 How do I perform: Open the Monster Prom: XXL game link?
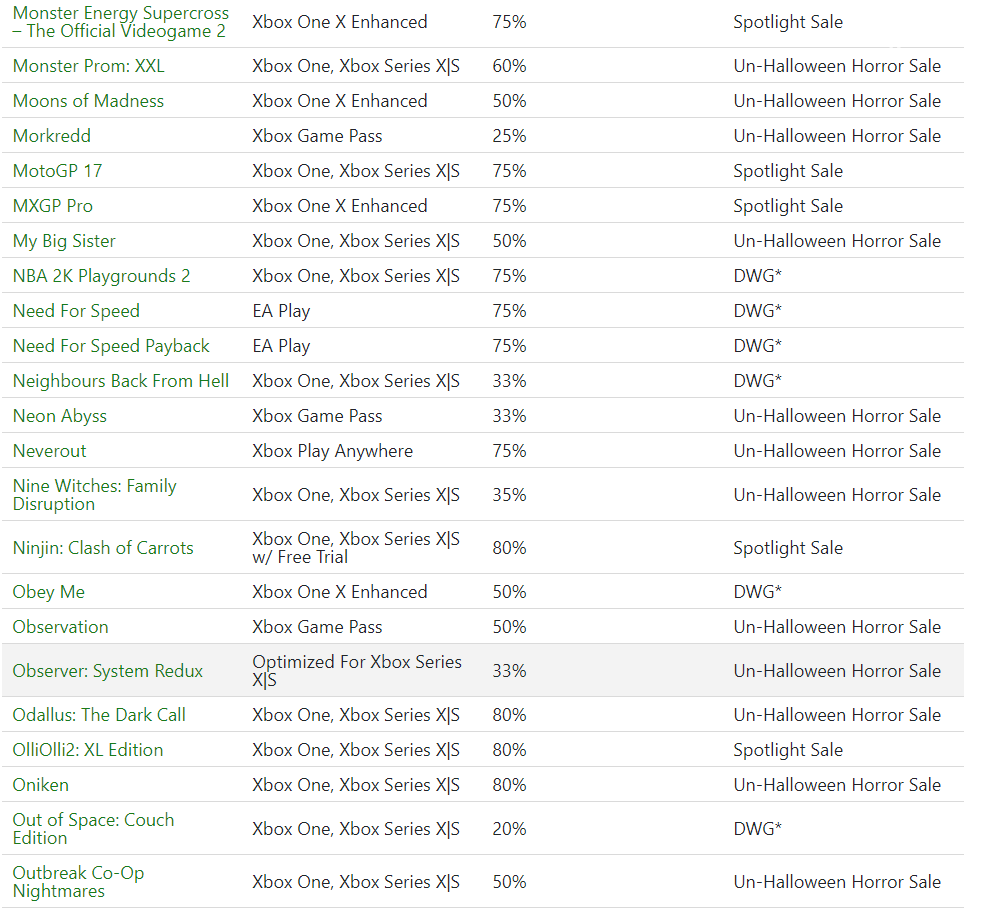coord(89,66)
